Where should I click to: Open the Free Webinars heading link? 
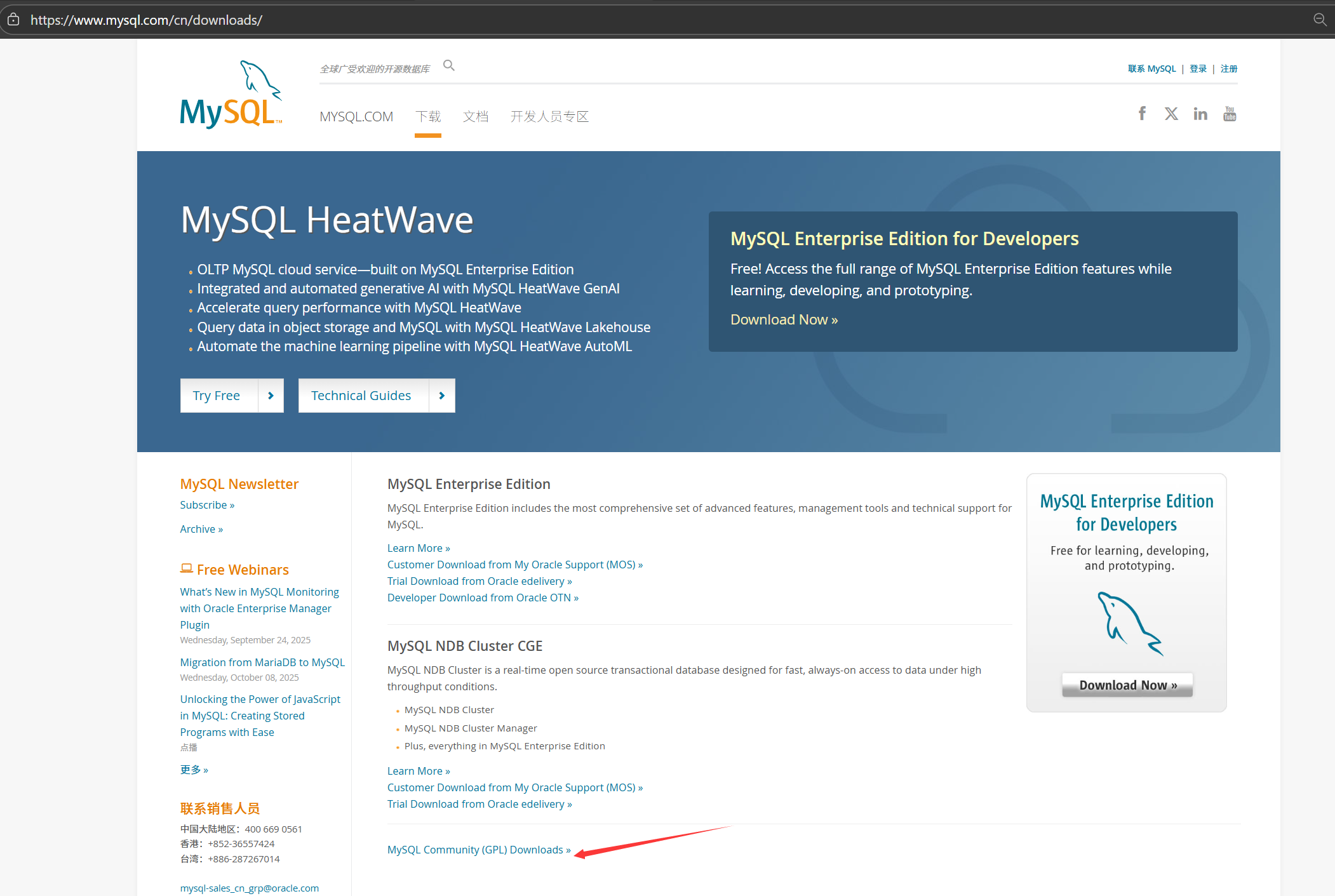243,570
